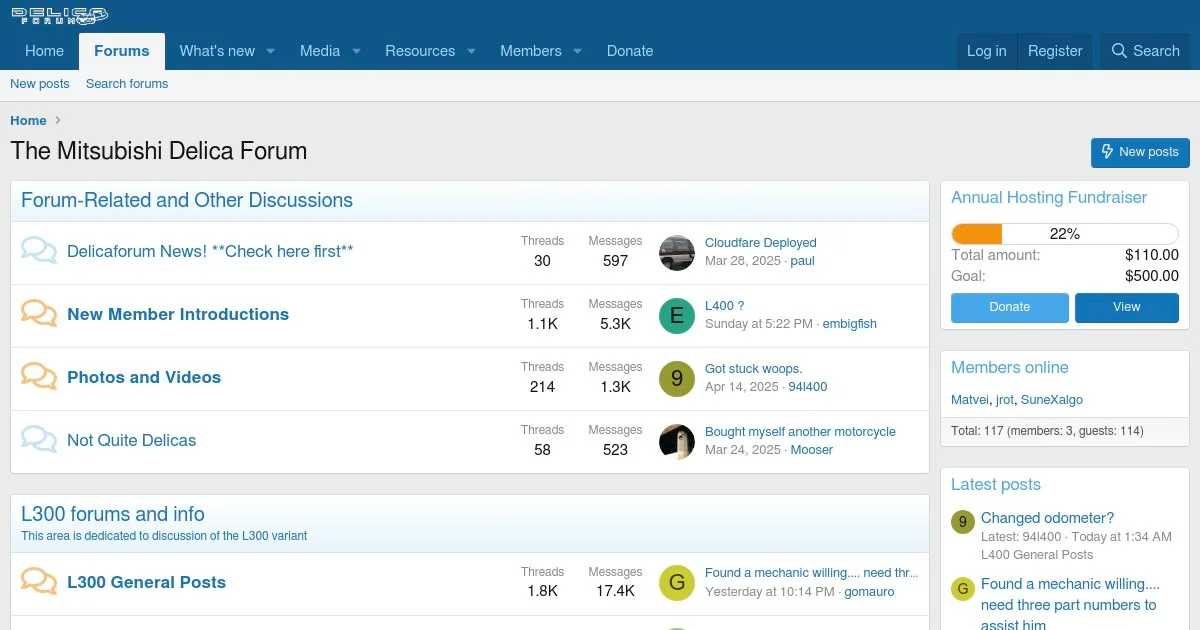Open the L400 ? thread
The height and width of the screenshot is (630, 1200).
click(725, 306)
